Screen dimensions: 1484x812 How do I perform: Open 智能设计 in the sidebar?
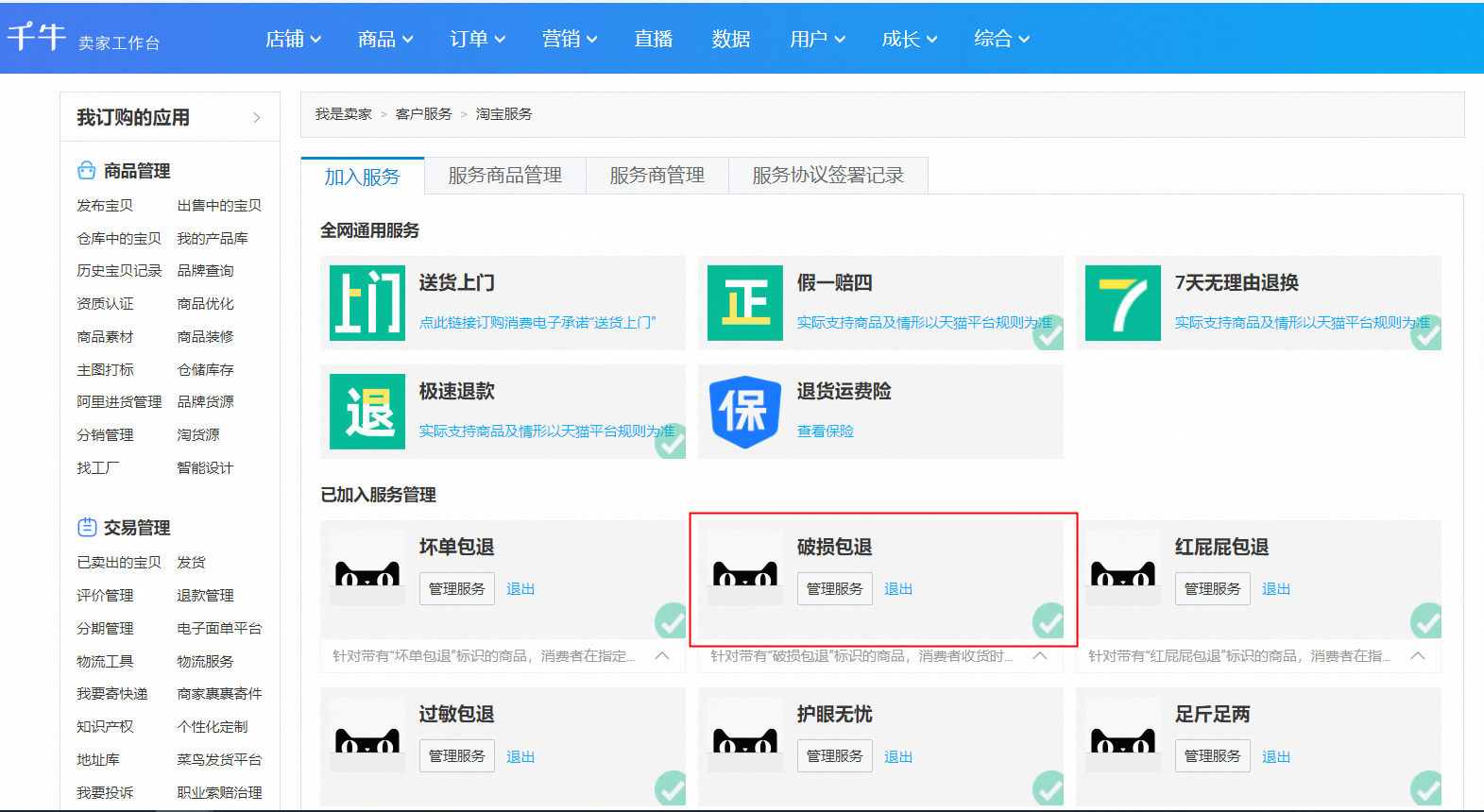(x=205, y=467)
